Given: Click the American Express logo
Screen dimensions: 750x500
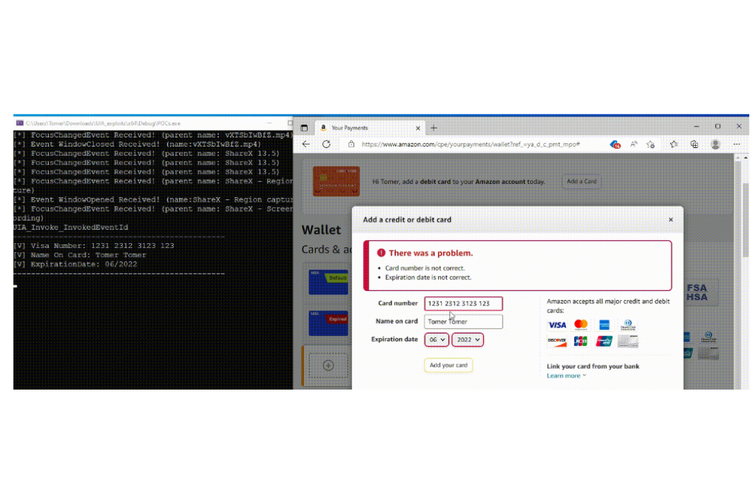Looking at the screenshot, I should [604, 325].
